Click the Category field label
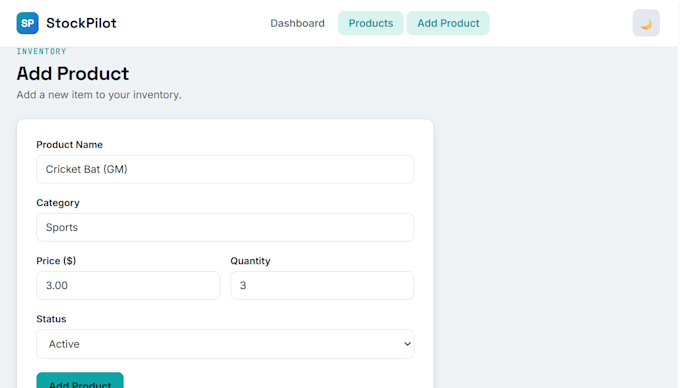 point(58,202)
